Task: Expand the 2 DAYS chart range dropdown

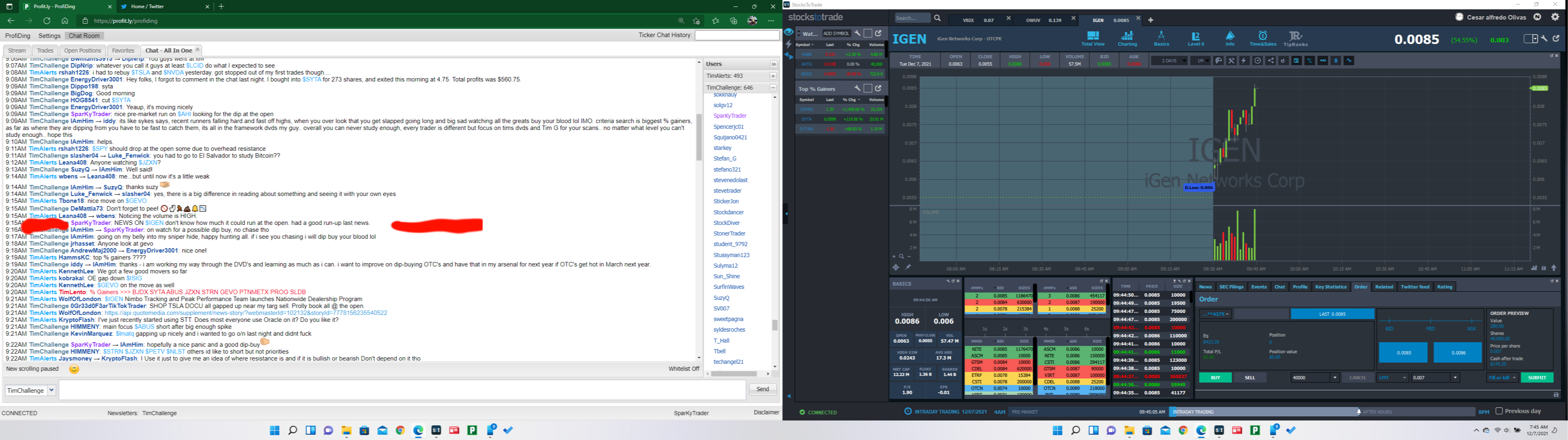Action: coord(1169,61)
